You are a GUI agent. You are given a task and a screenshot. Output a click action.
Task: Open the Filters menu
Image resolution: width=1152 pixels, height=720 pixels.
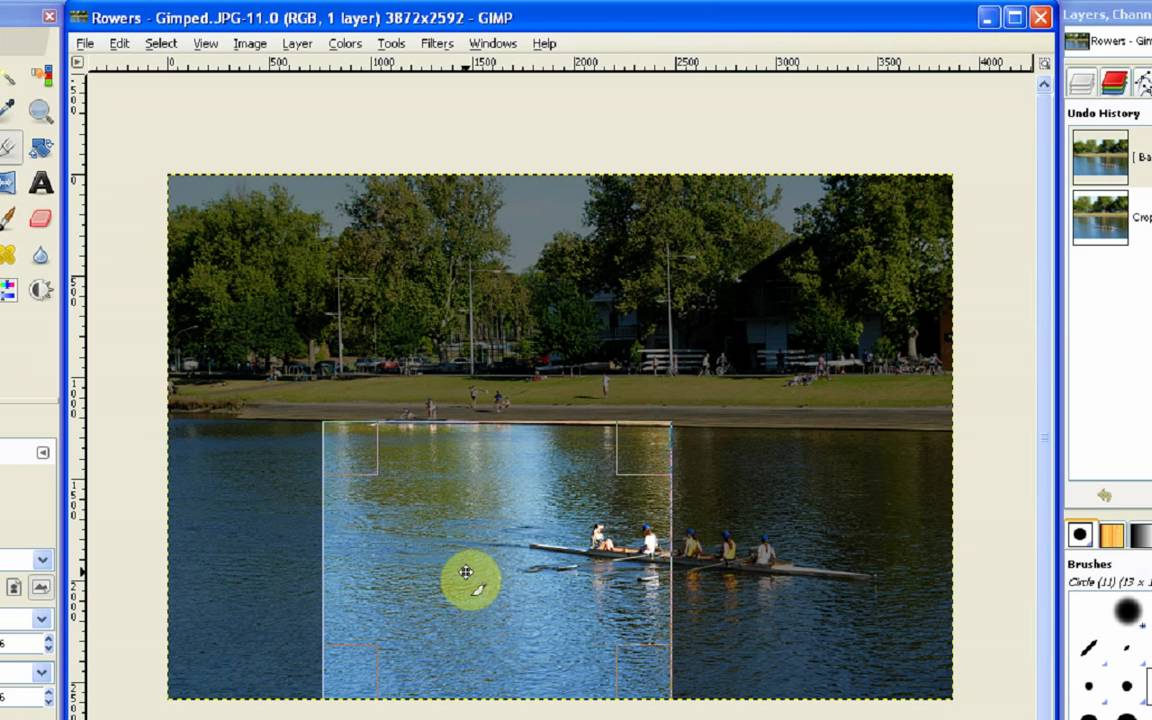point(436,43)
